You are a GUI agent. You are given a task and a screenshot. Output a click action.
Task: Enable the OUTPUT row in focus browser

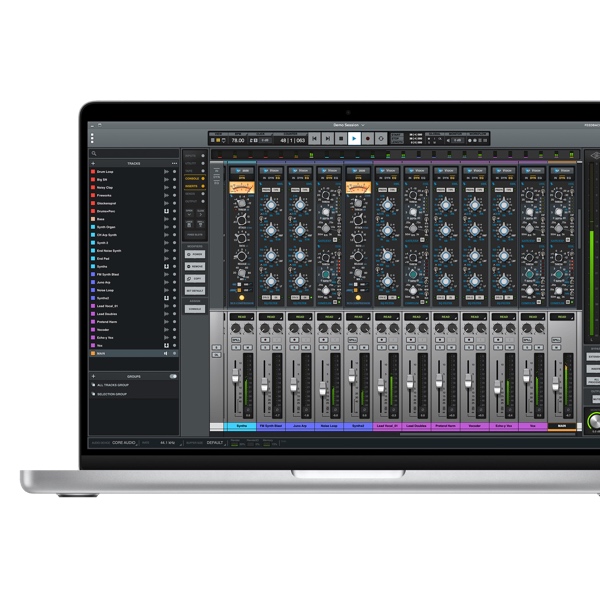195,201
